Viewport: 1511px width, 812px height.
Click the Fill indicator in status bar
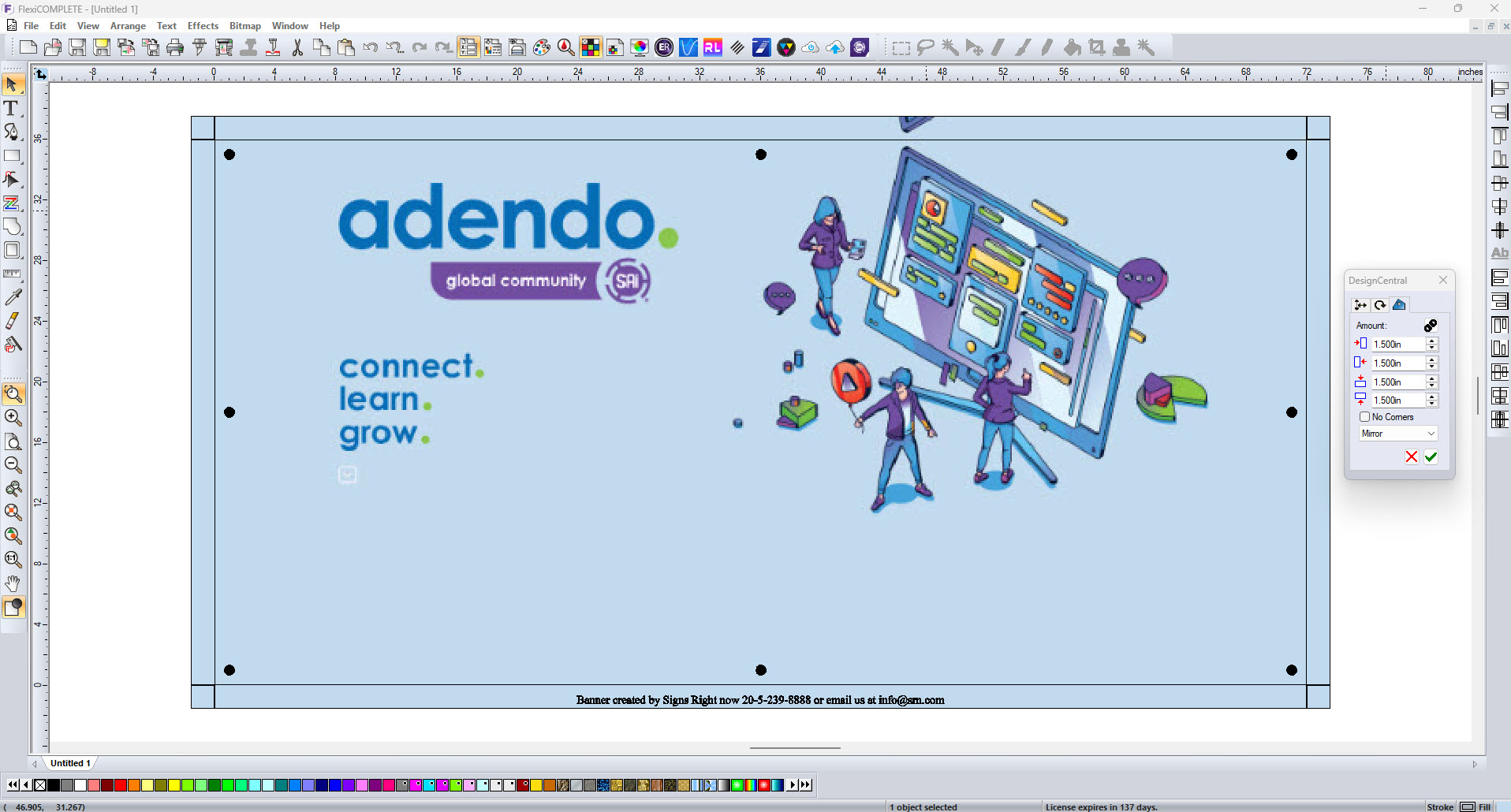click(1485, 806)
